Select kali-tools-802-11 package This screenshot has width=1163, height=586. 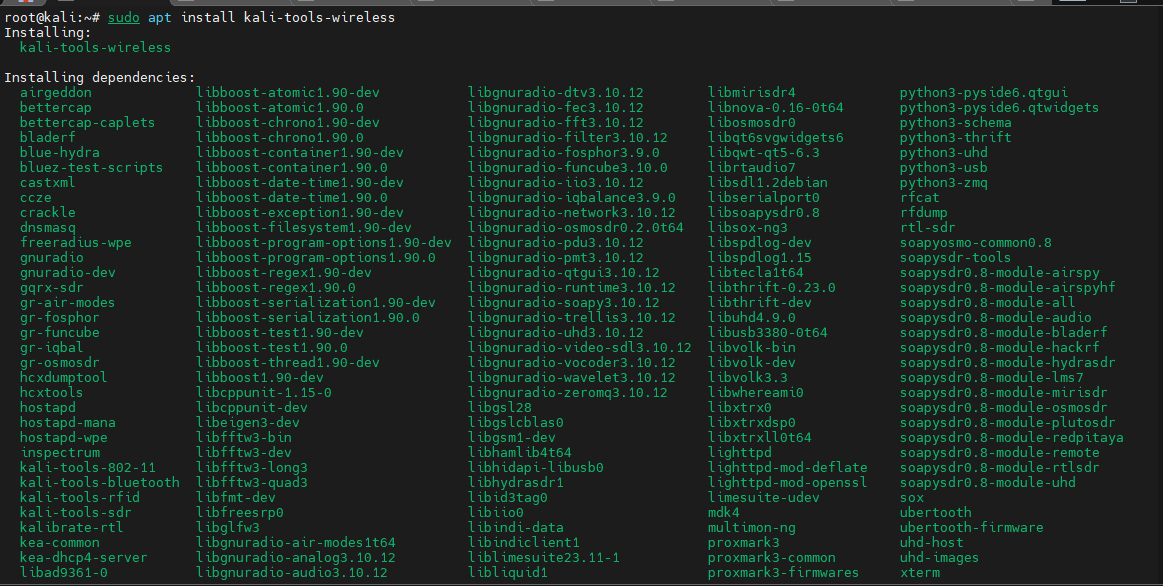(88, 467)
